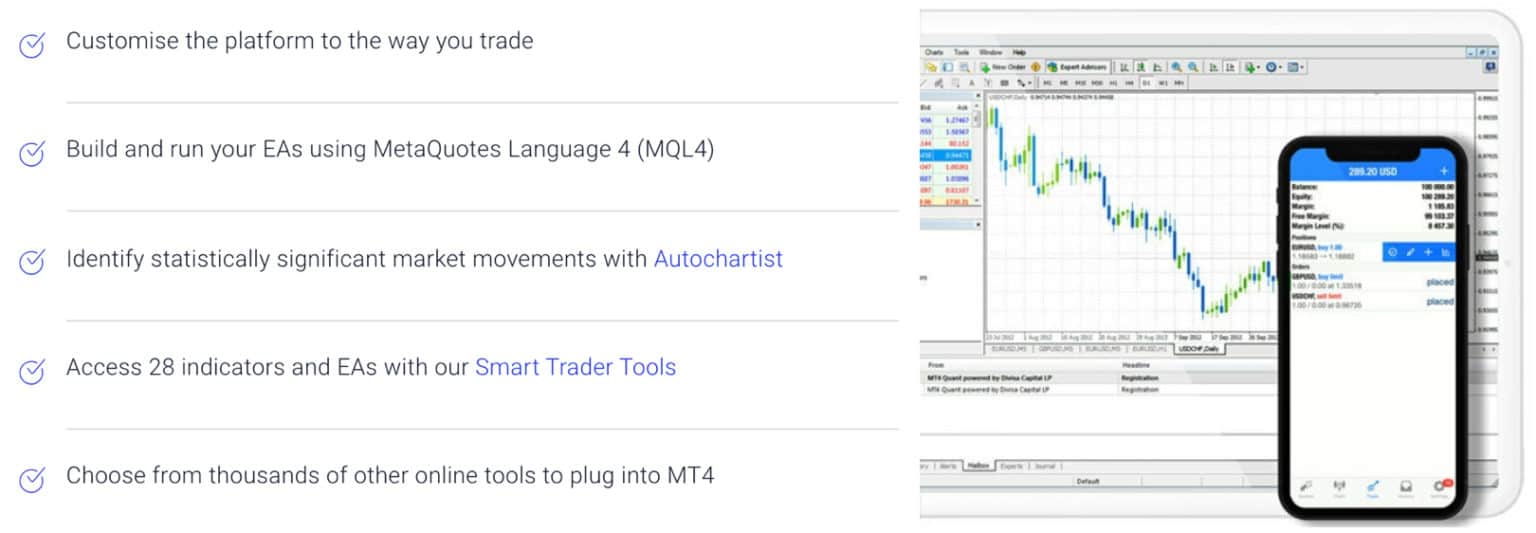Select the H1 timeframe button
This screenshot has width=1536, height=533.
pyautogui.click(x=1113, y=83)
